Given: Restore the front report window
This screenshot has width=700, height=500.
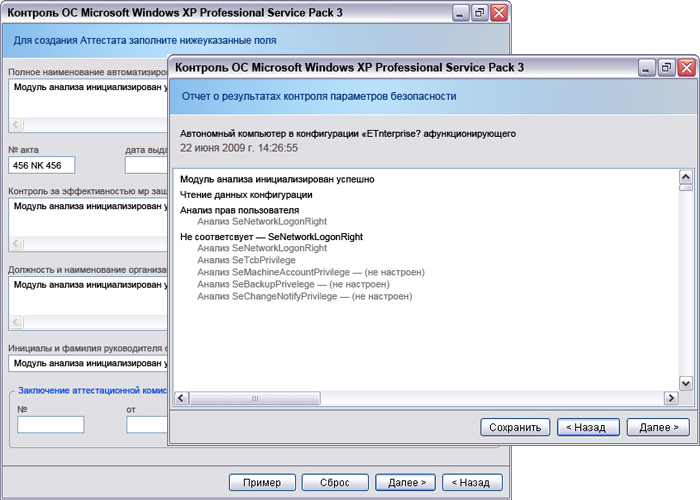Looking at the screenshot, I should tap(667, 68).
